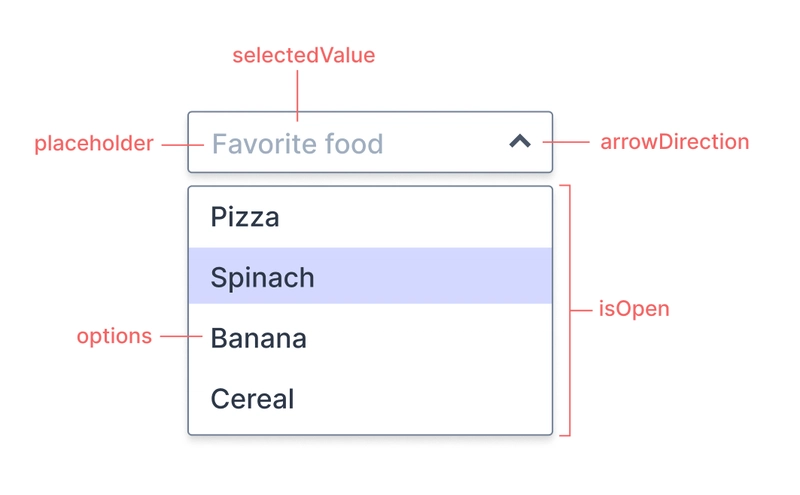The height and width of the screenshot is (495, 800).
Task: Click short line joining bracket to isOpen
Action: tap(581, 310)
